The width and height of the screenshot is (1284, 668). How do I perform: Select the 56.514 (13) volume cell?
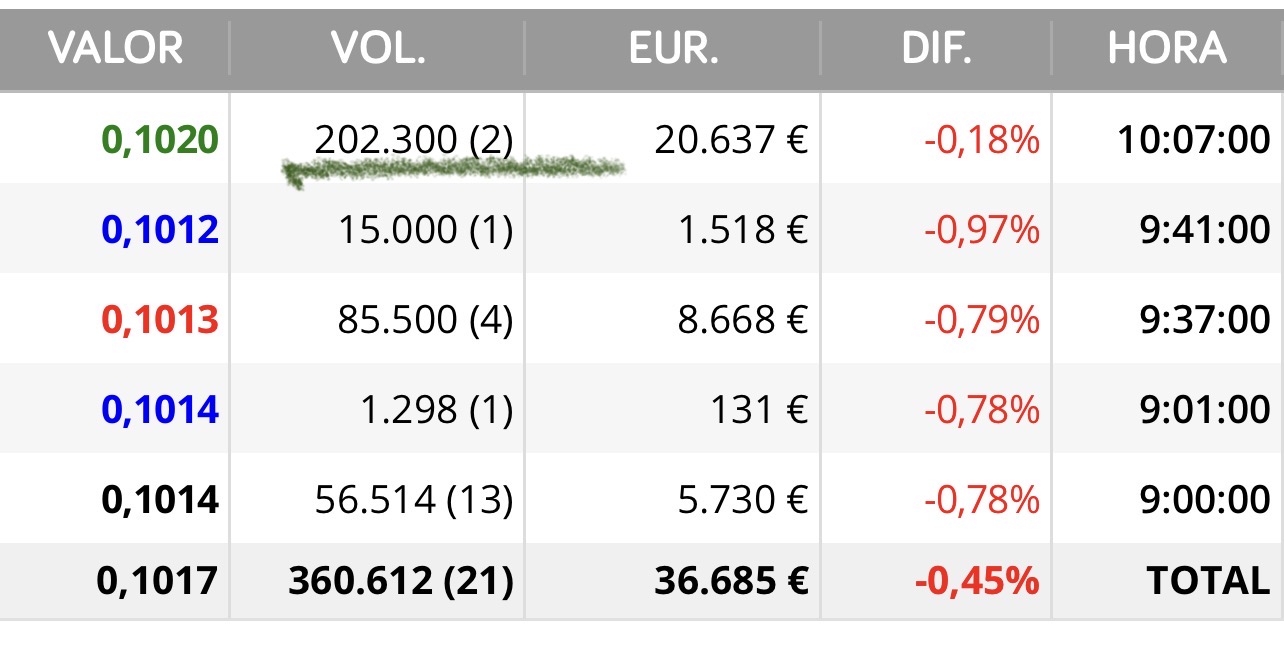[x=413, y=500]
